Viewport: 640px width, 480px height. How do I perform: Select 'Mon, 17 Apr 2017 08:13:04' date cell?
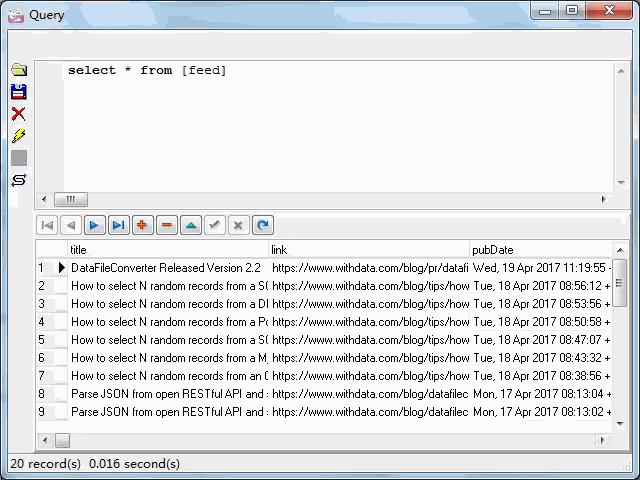[x=541, y=393]
